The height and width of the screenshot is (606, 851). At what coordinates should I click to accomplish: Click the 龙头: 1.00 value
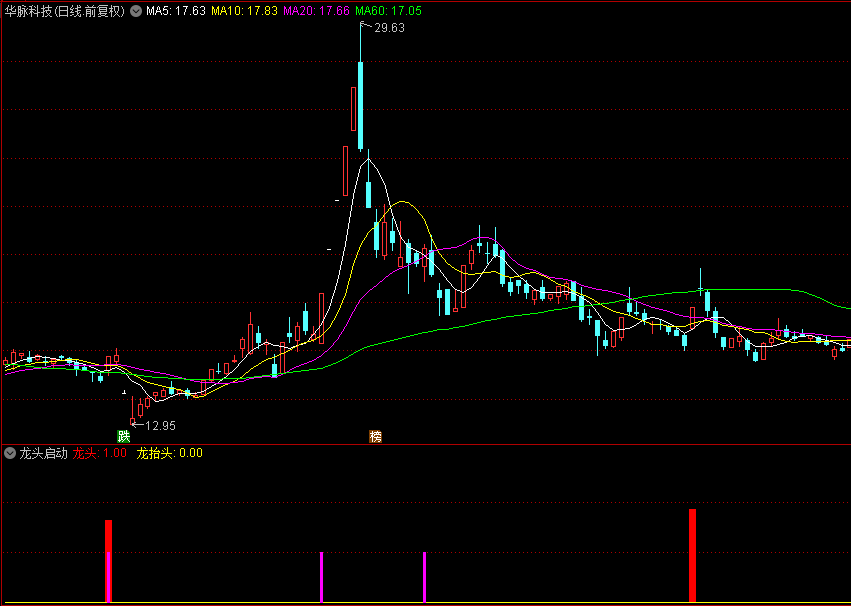[100, 453]
